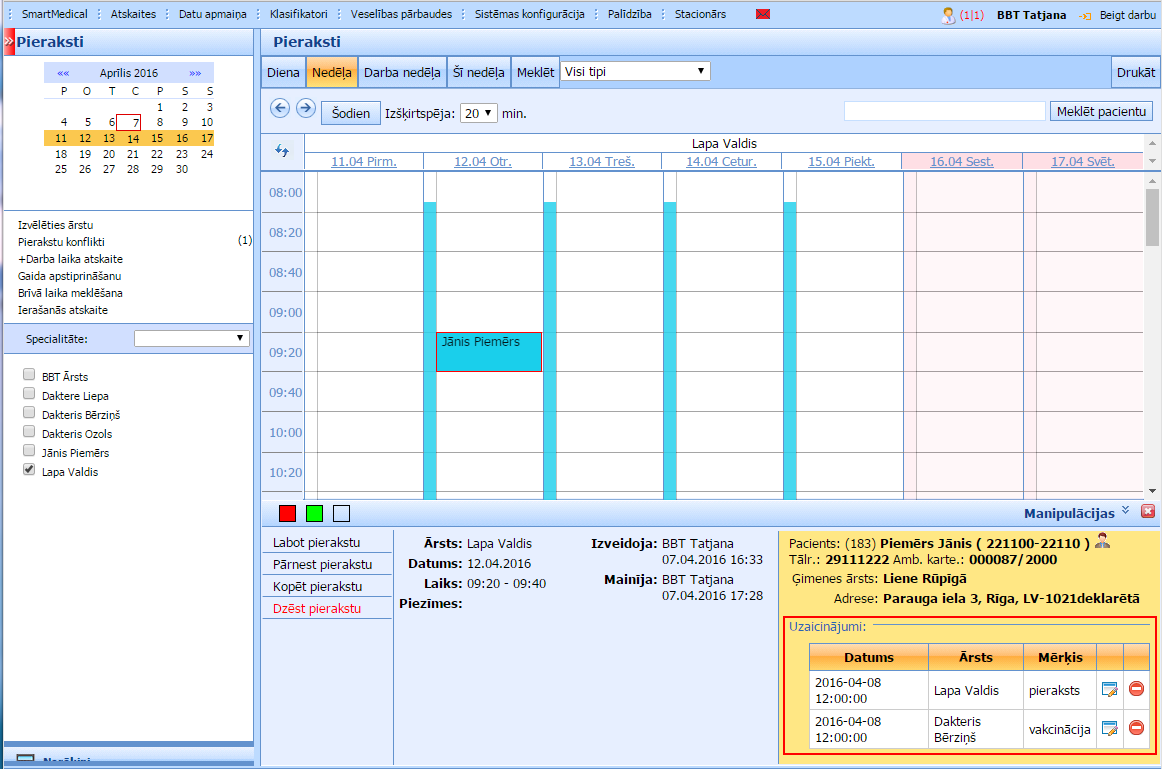This screenshot has height=769, width=1162.
Task: Delete the pieraksts reminder for Lapa Valdis
Action: point(1136,689)
